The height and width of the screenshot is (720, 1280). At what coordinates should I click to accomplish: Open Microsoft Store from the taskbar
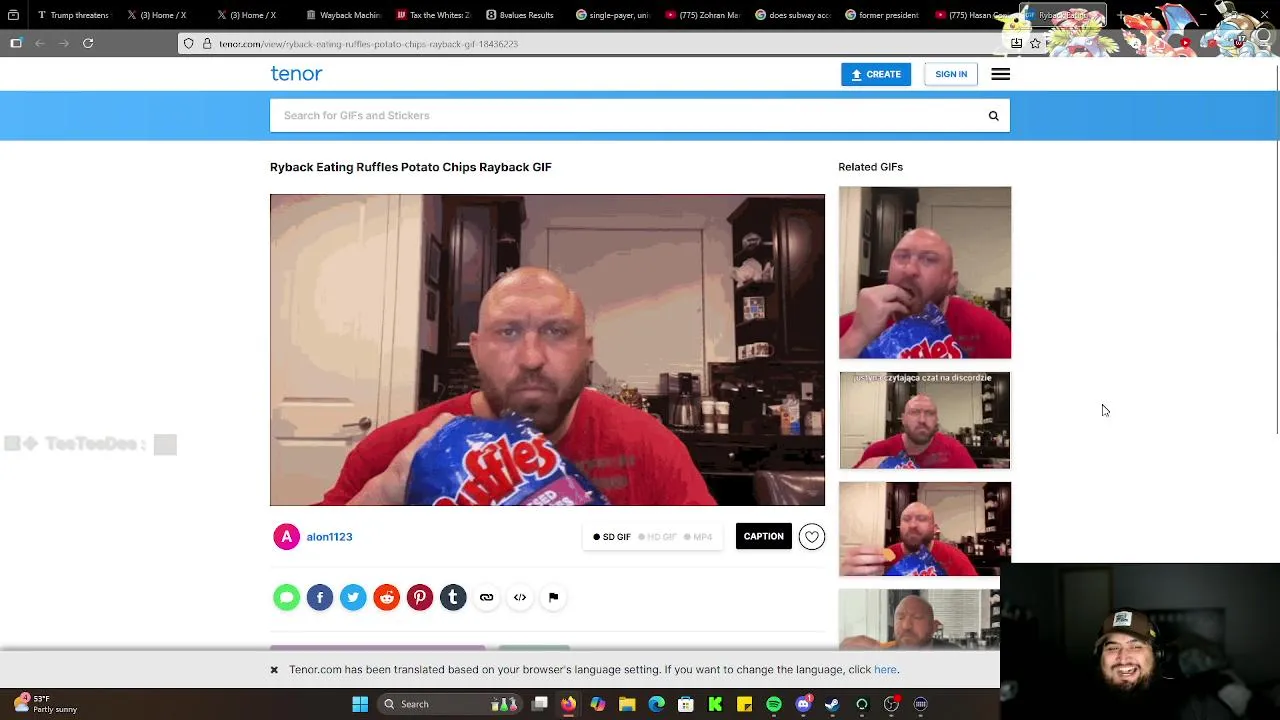point(686,704)
